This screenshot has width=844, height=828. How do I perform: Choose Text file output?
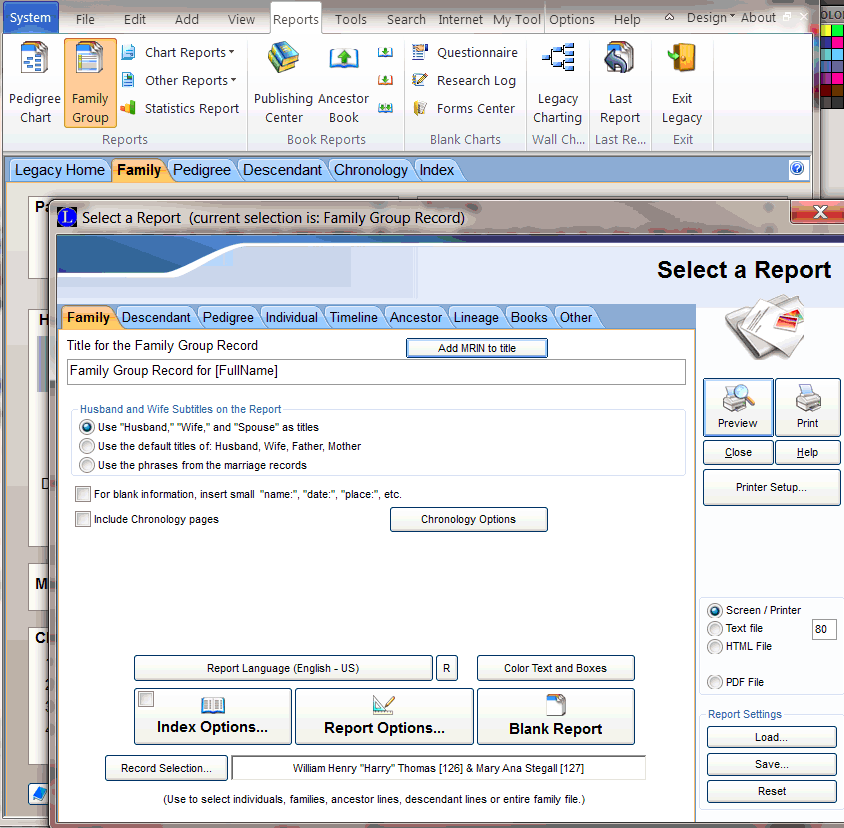pyautogui.click(x=715, y=628)
